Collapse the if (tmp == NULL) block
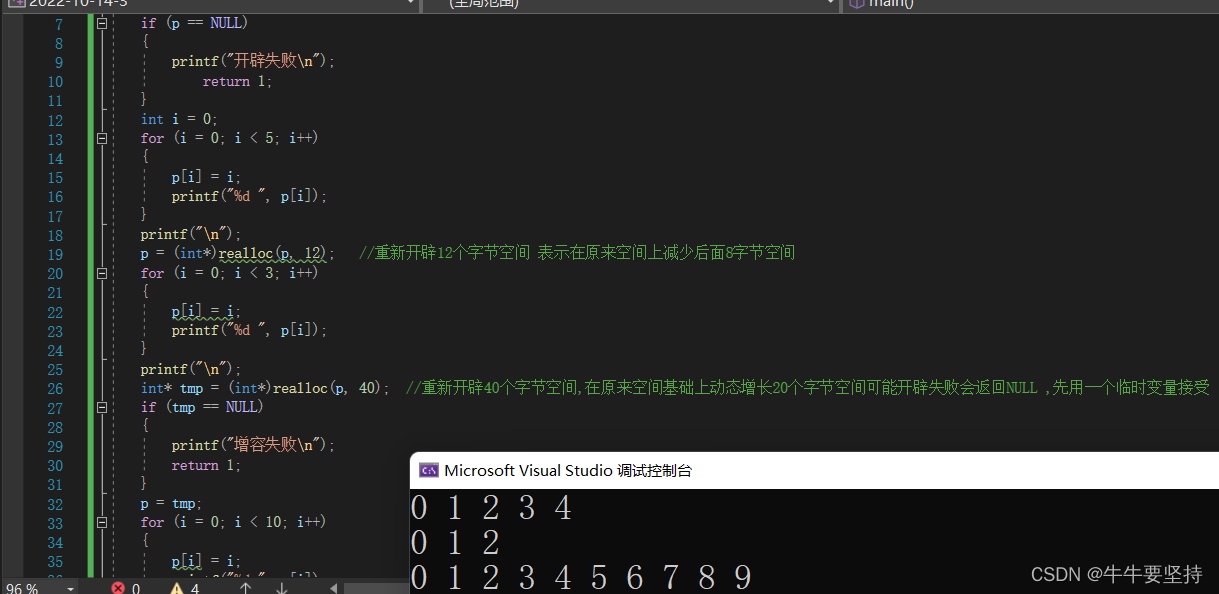The height and width of the screenshot is (594, 1219). click(101, 407)
